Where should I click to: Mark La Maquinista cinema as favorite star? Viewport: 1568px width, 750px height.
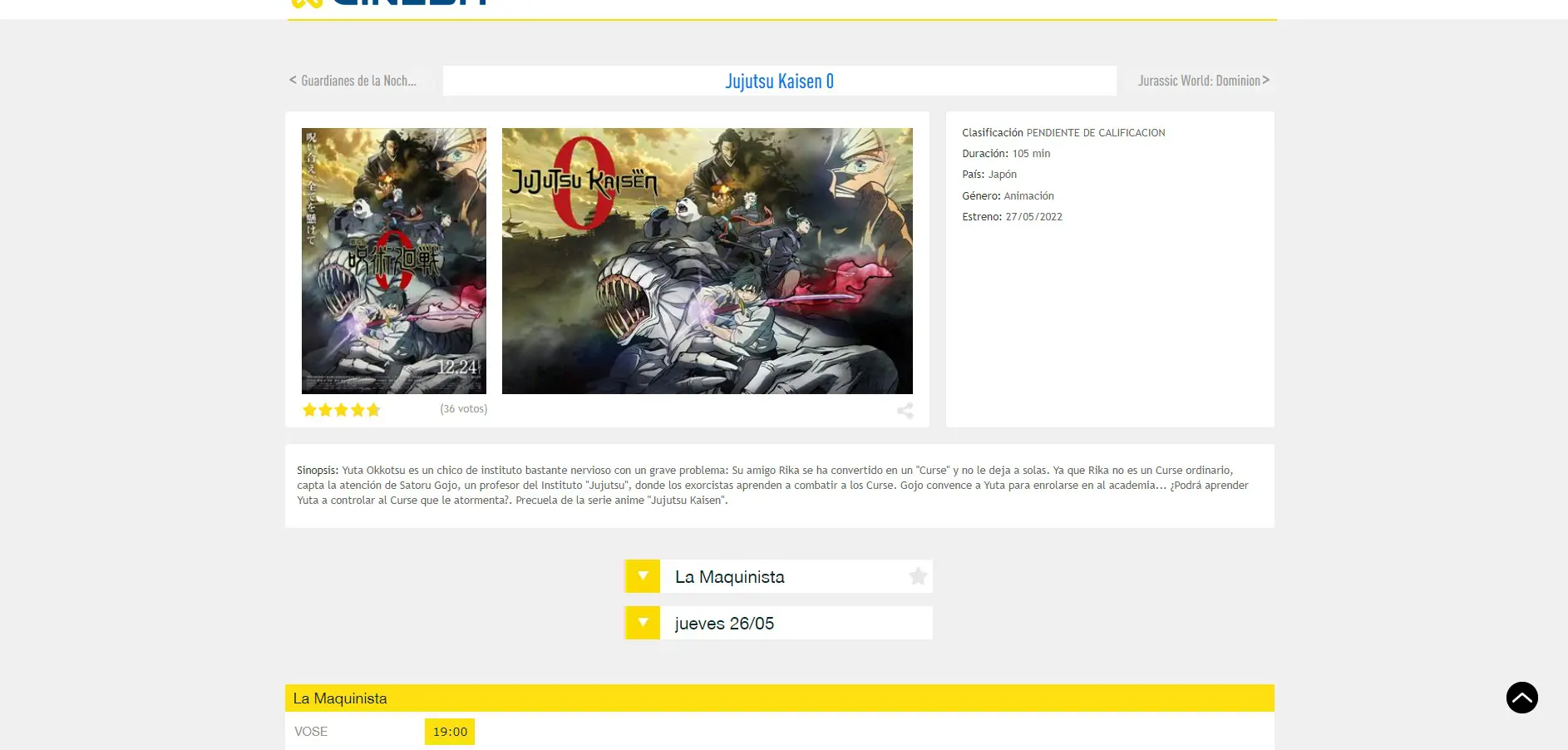[918, 576]
